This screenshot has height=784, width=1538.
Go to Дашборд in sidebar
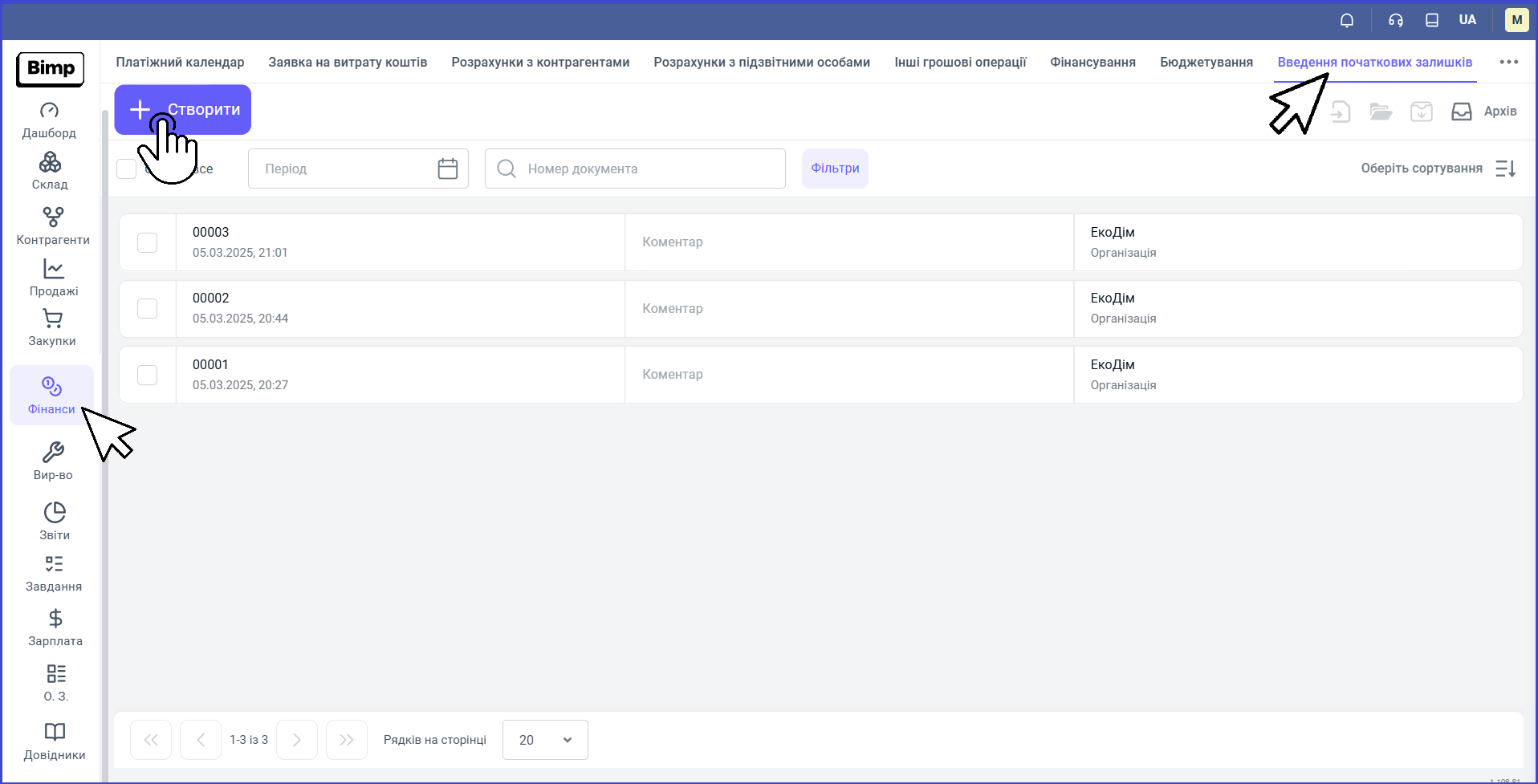pos(49,121)
